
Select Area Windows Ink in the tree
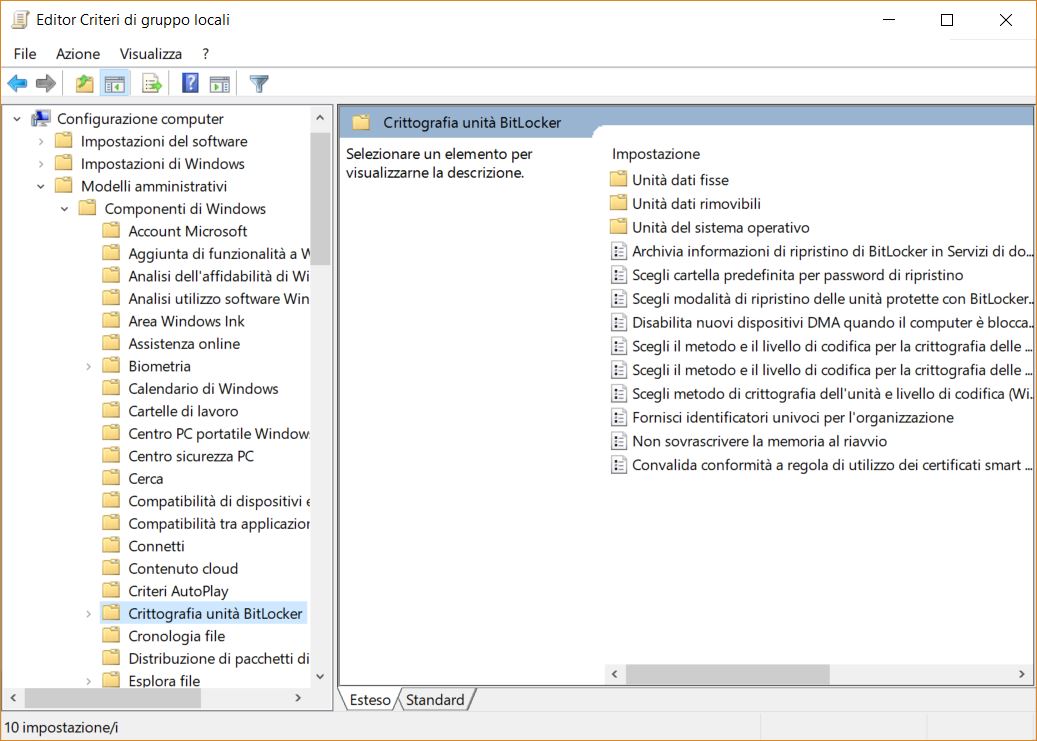coord(187,321)
